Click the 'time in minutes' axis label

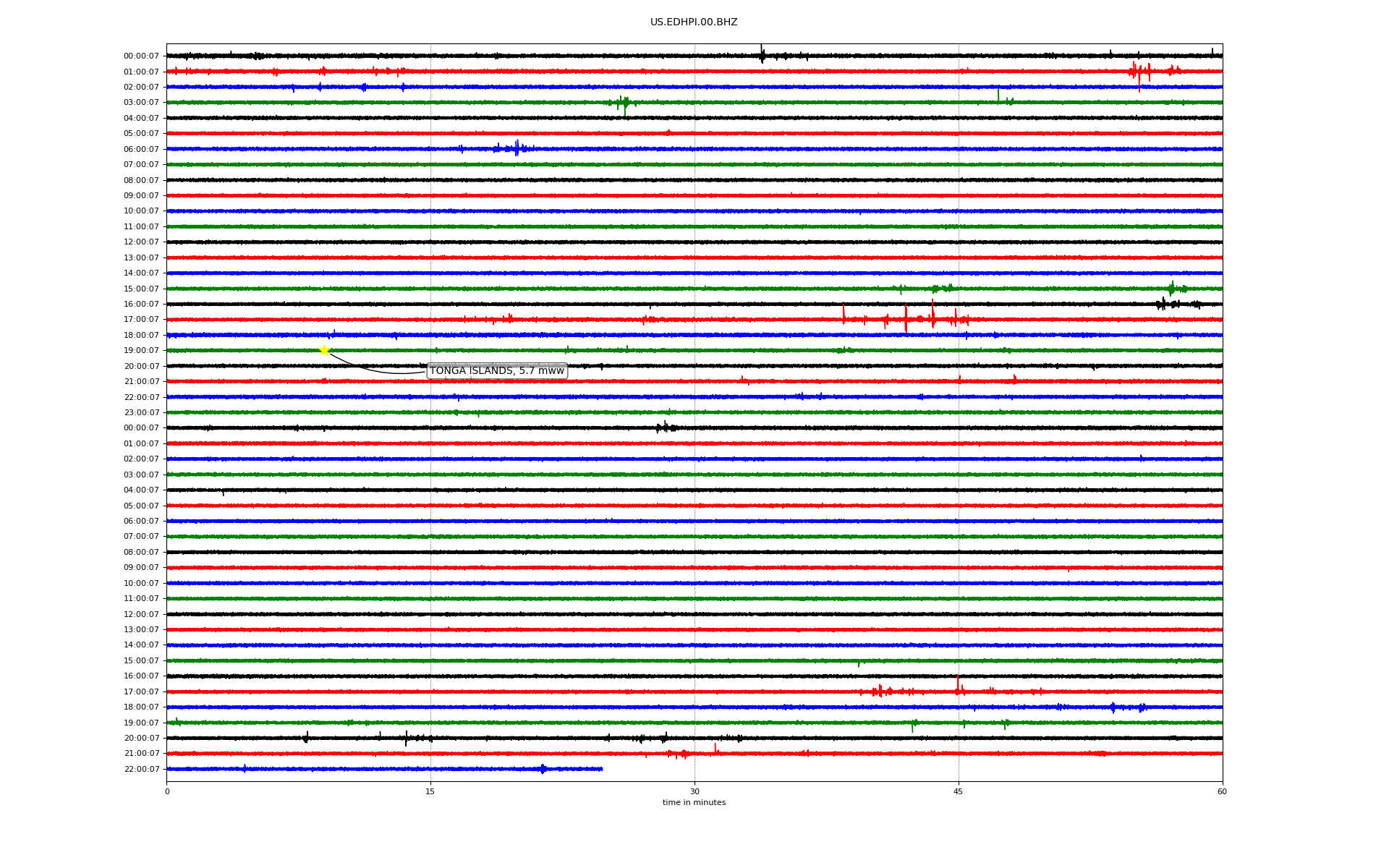click(x=694, y=803)
